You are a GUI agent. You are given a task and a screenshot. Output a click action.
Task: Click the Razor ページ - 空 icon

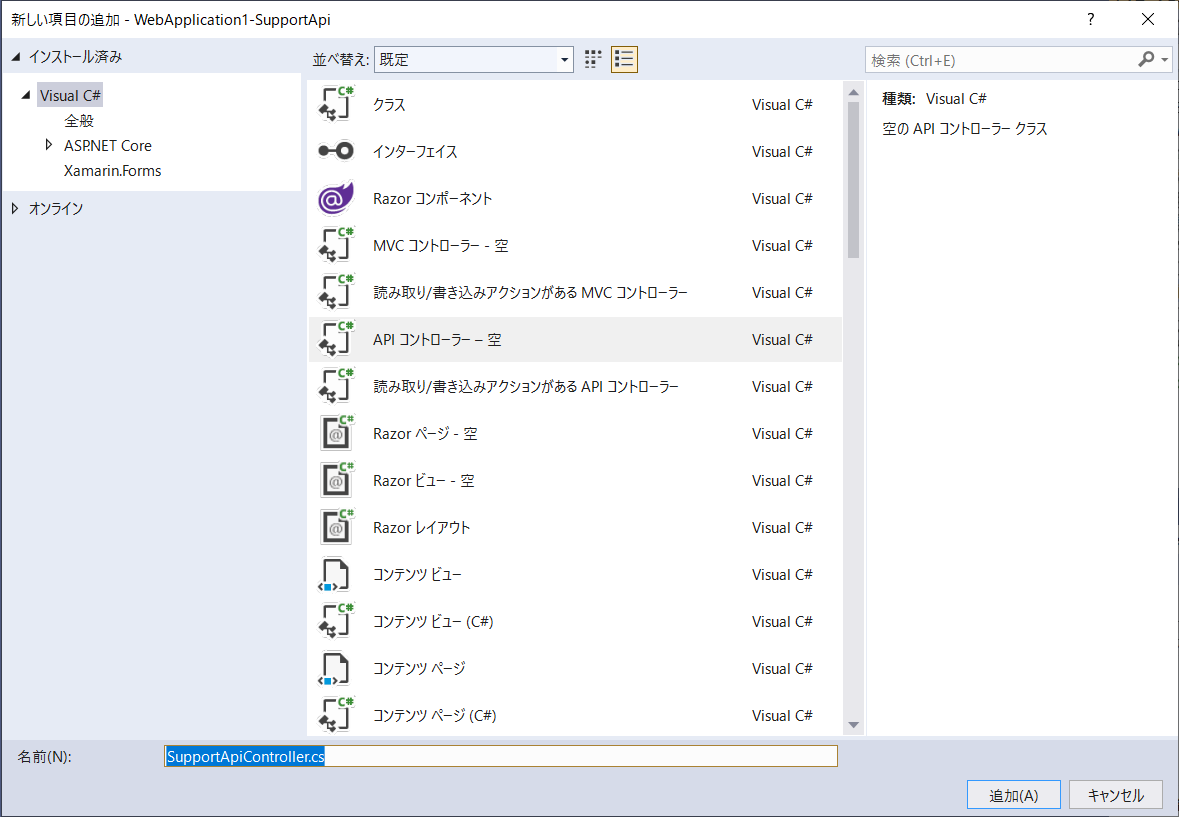336,433
